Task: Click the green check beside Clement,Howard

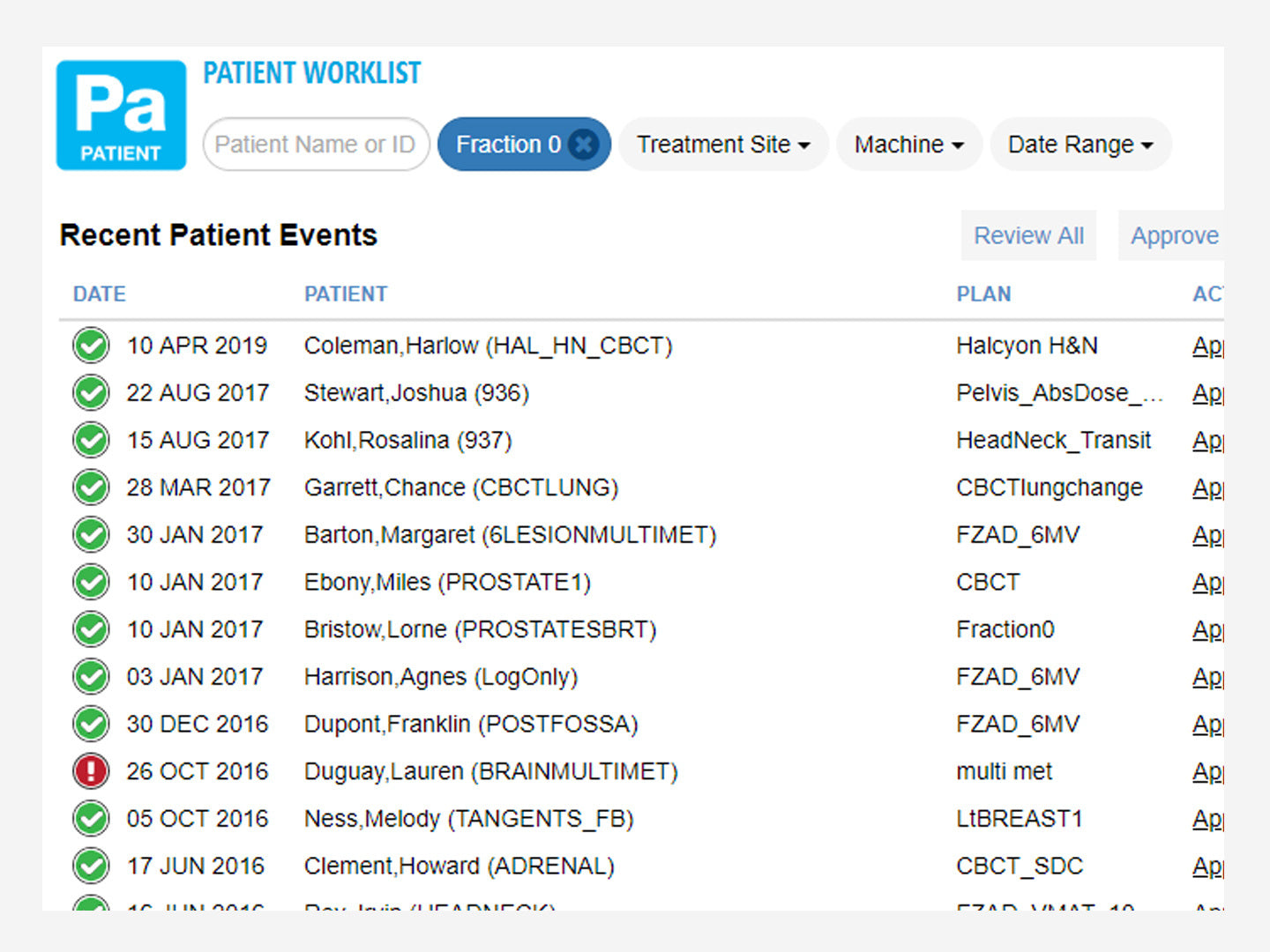Action: pos(91,866)
